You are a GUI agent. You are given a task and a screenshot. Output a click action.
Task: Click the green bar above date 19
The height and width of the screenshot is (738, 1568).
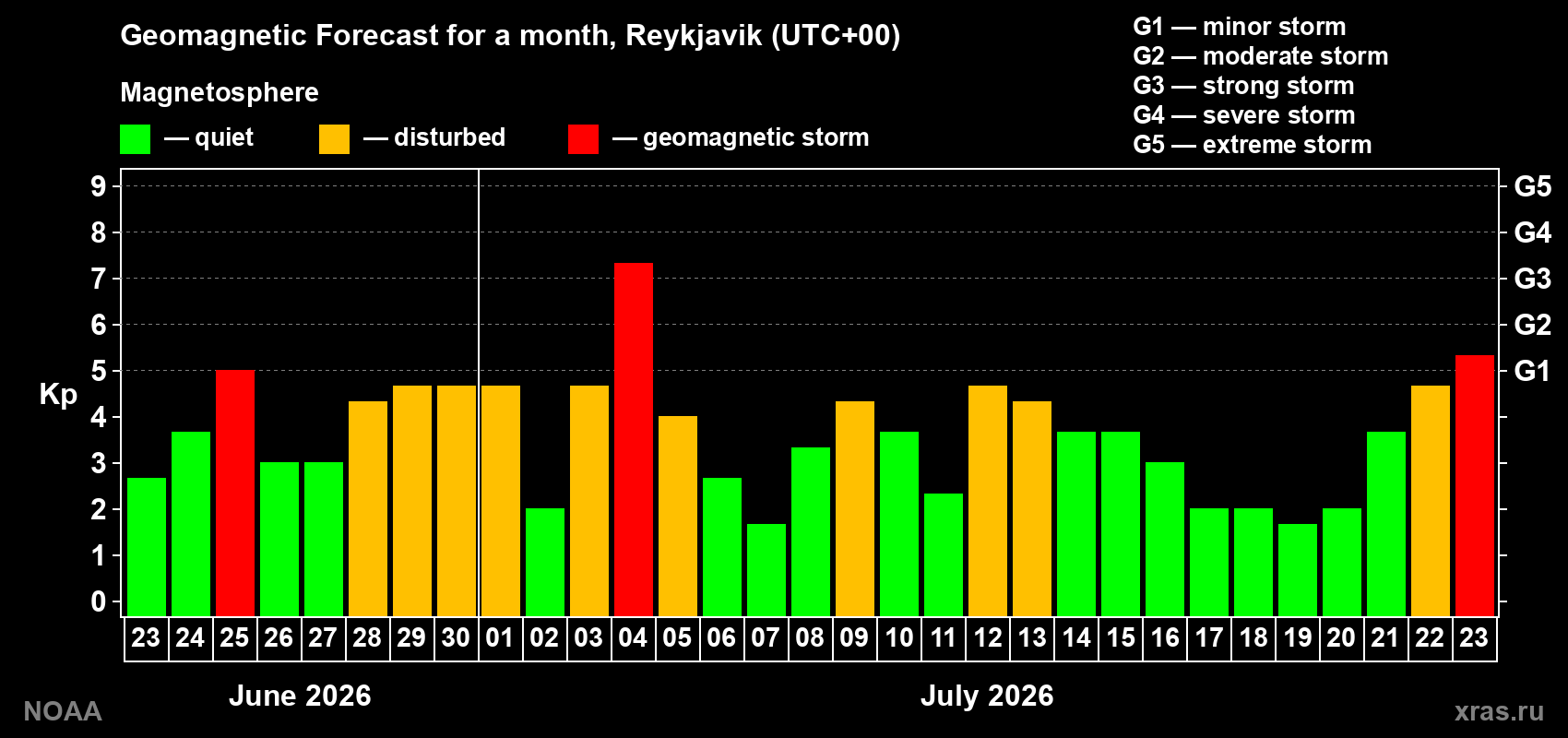[1298, 570]
